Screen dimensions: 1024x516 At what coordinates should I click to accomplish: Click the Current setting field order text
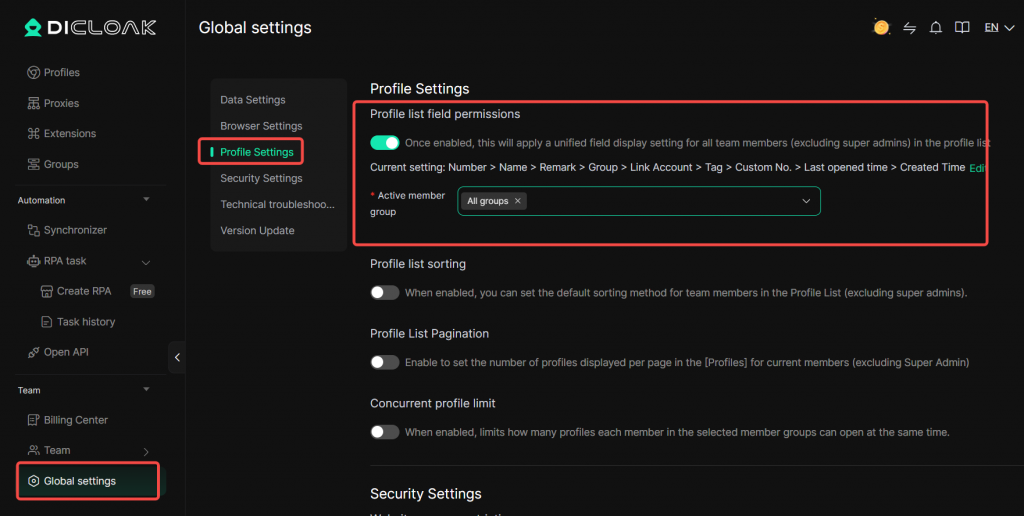point(667,167)
